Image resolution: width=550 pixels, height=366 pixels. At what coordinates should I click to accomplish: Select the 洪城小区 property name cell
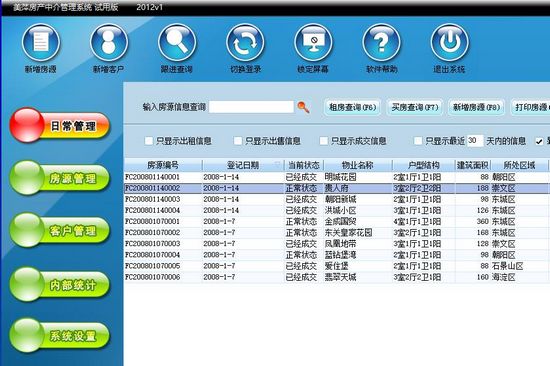(357, 211)
